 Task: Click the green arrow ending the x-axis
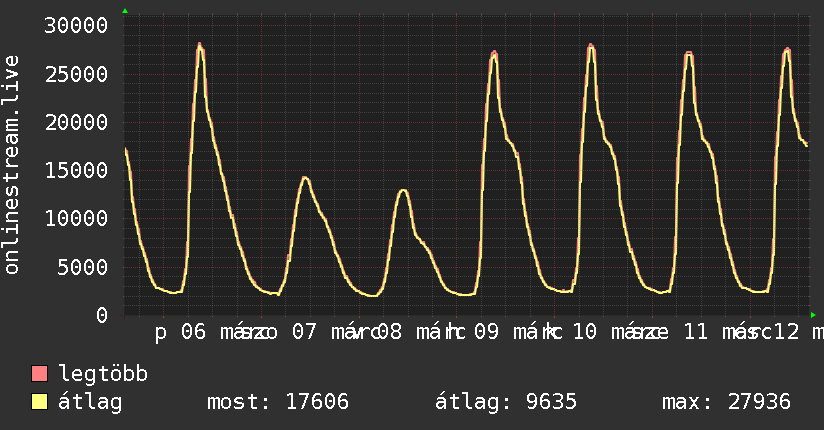point(813,315)
